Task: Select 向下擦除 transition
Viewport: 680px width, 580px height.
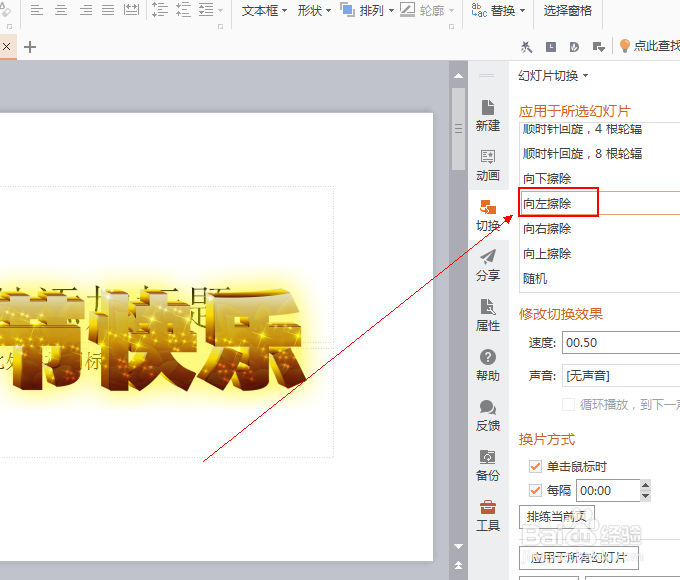Action: (x=600, y=178)
